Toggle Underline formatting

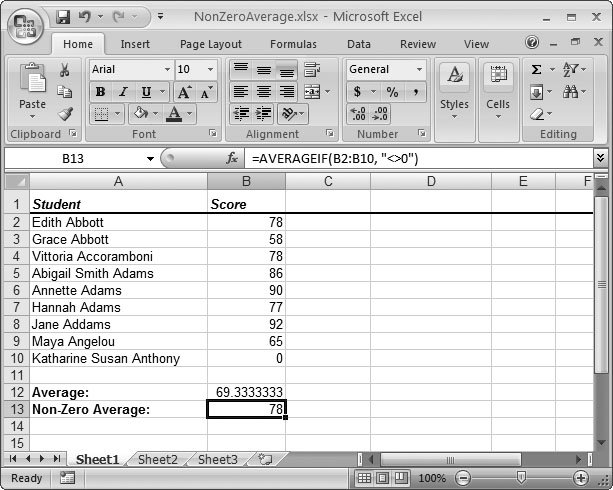pos(146,92)
